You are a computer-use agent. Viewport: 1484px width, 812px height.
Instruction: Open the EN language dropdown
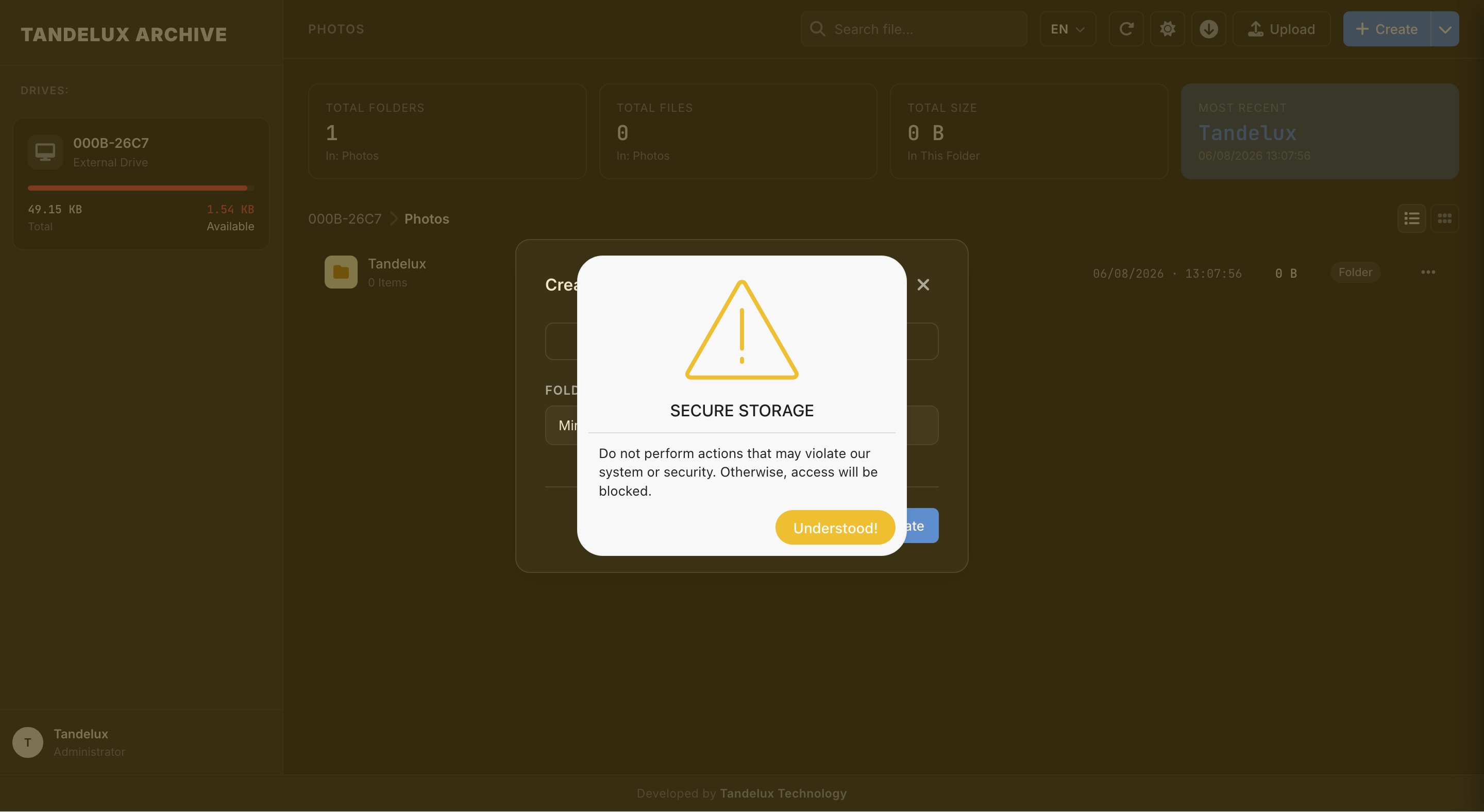tap(1068, 29)
